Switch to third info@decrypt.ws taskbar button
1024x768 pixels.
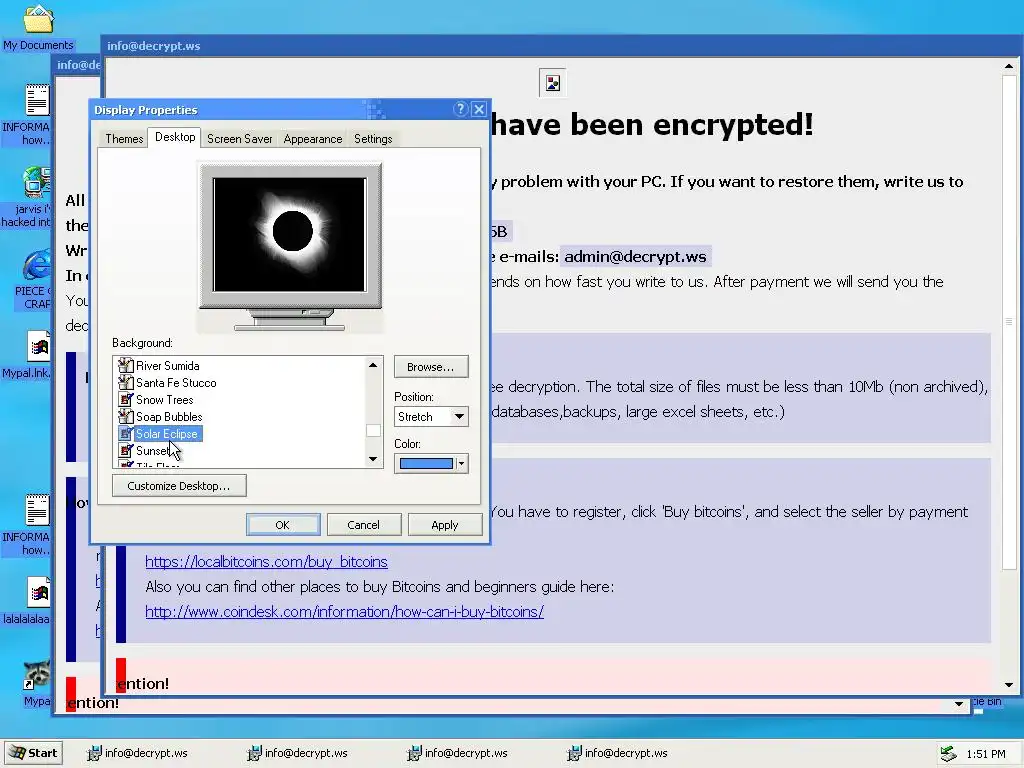click(x=458, y=753)
